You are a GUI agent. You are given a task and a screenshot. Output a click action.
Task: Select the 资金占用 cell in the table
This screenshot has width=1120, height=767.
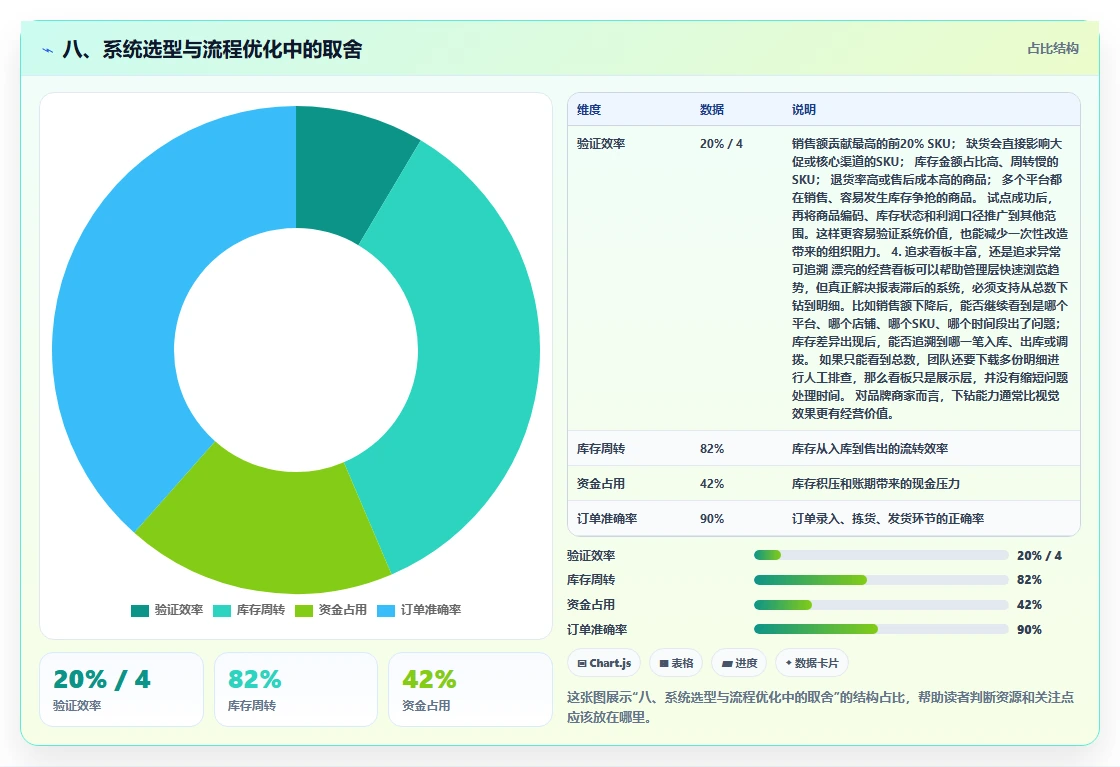[x=601, y=483]
